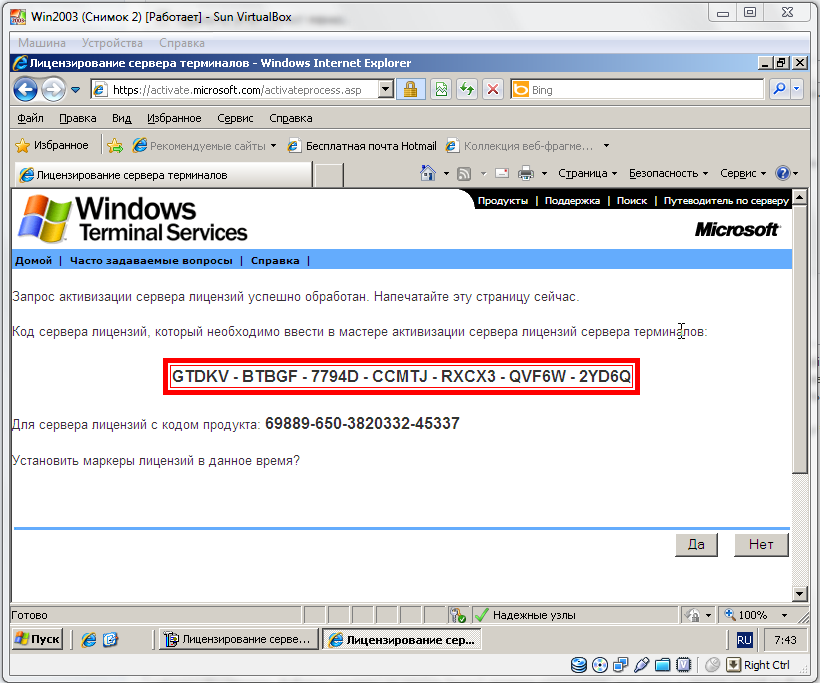Select the Лицензирование сервера терминалов tab
The width and height of the screenshot is (820, 683).
(x=163, y=175)
